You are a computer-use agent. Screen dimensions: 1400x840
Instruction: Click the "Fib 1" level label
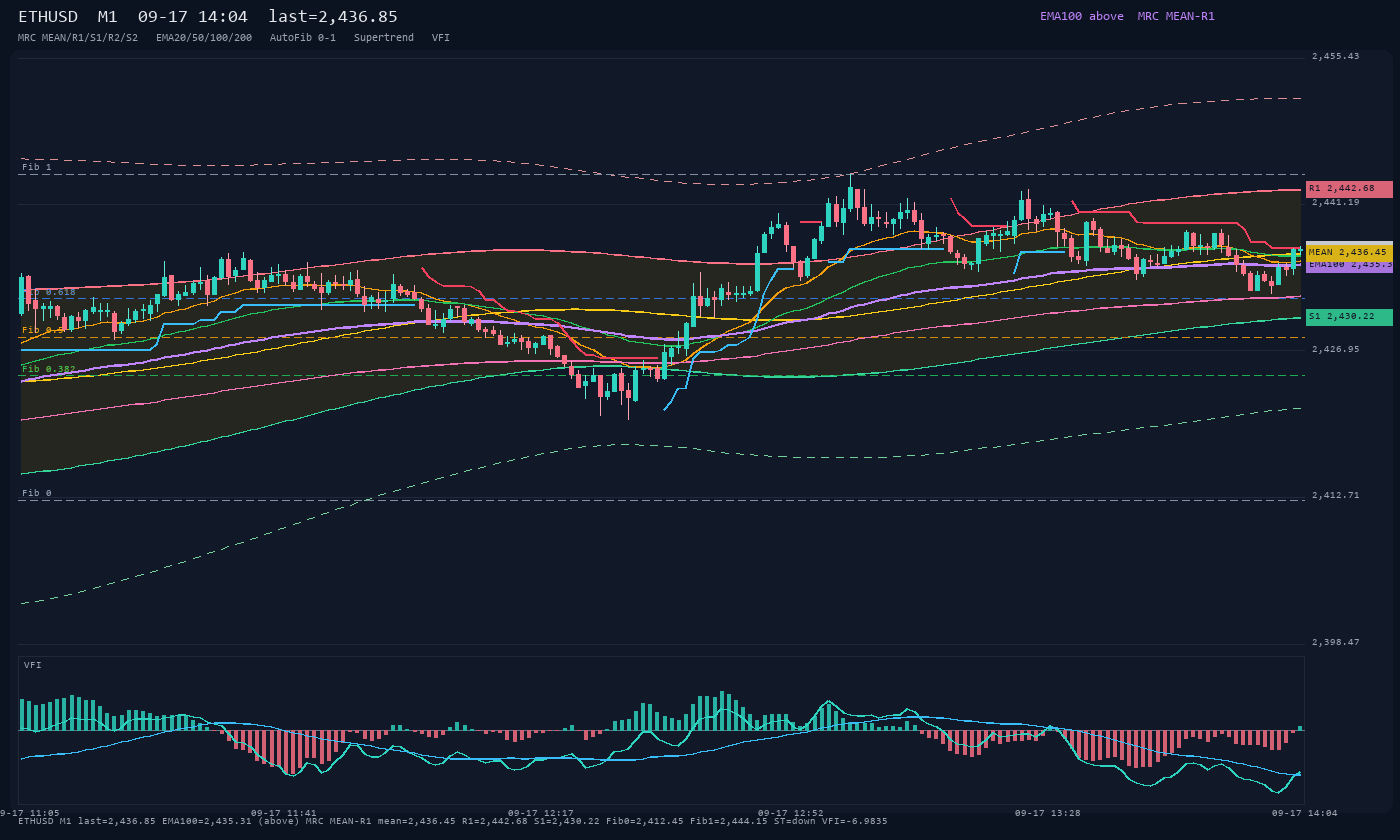coord(37,167)
